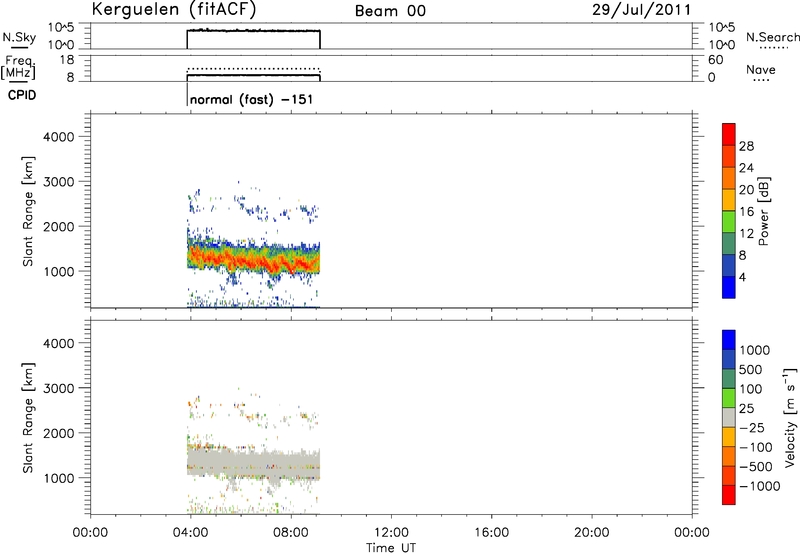Click the "16:00" time axis tick label
Screen dimensions: 800x554
pyautogui.click(x=491, y=533)
